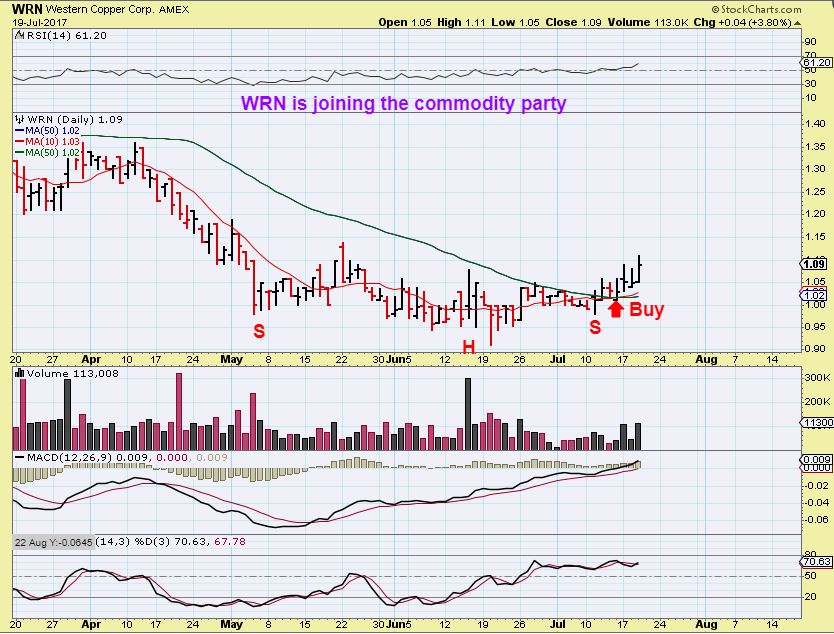Click the RSI(14) indicator icon

(x=20, y=36)
